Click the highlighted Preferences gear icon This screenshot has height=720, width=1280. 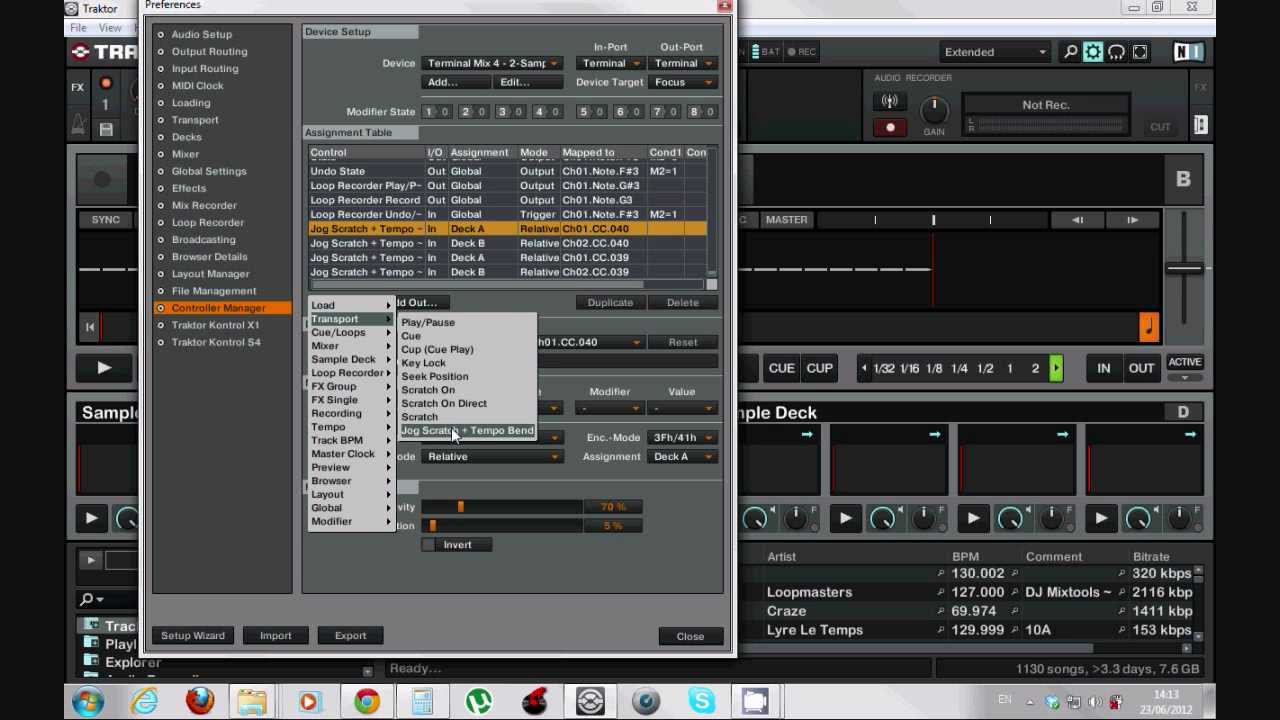click(1094, 52)
